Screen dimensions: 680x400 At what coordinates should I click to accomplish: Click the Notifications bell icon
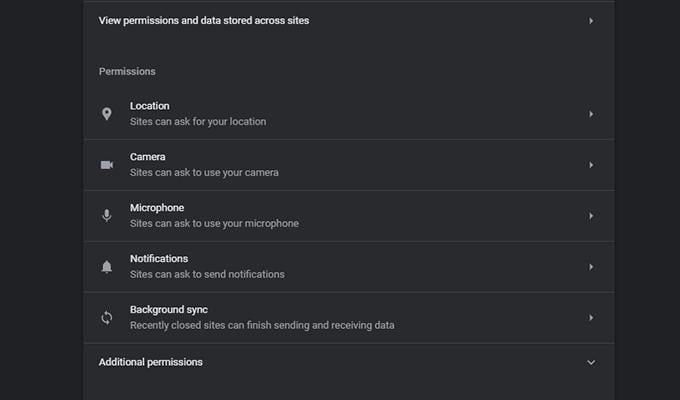[107, 267]
